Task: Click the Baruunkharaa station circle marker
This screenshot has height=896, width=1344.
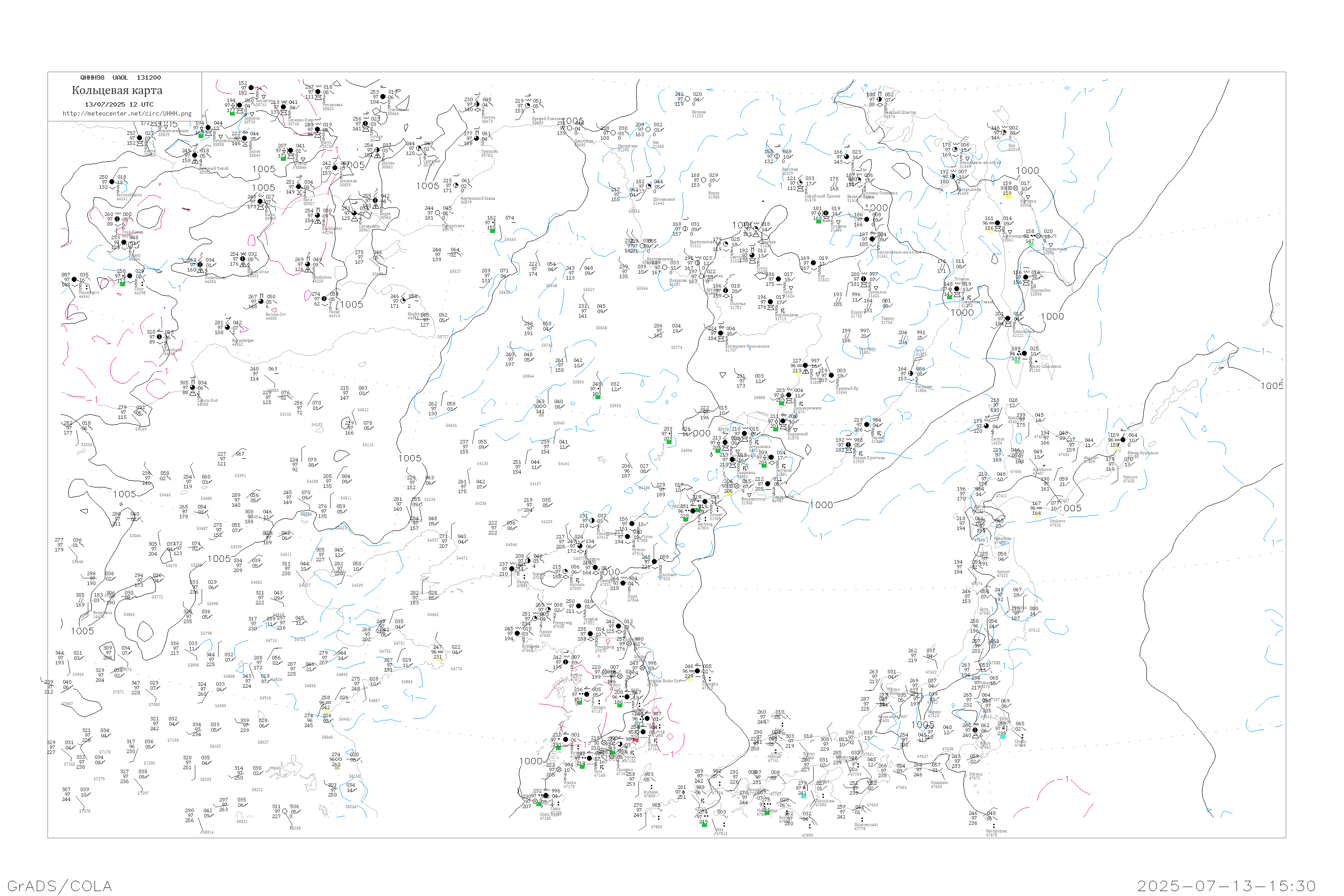Action: (x=112, y=182)
